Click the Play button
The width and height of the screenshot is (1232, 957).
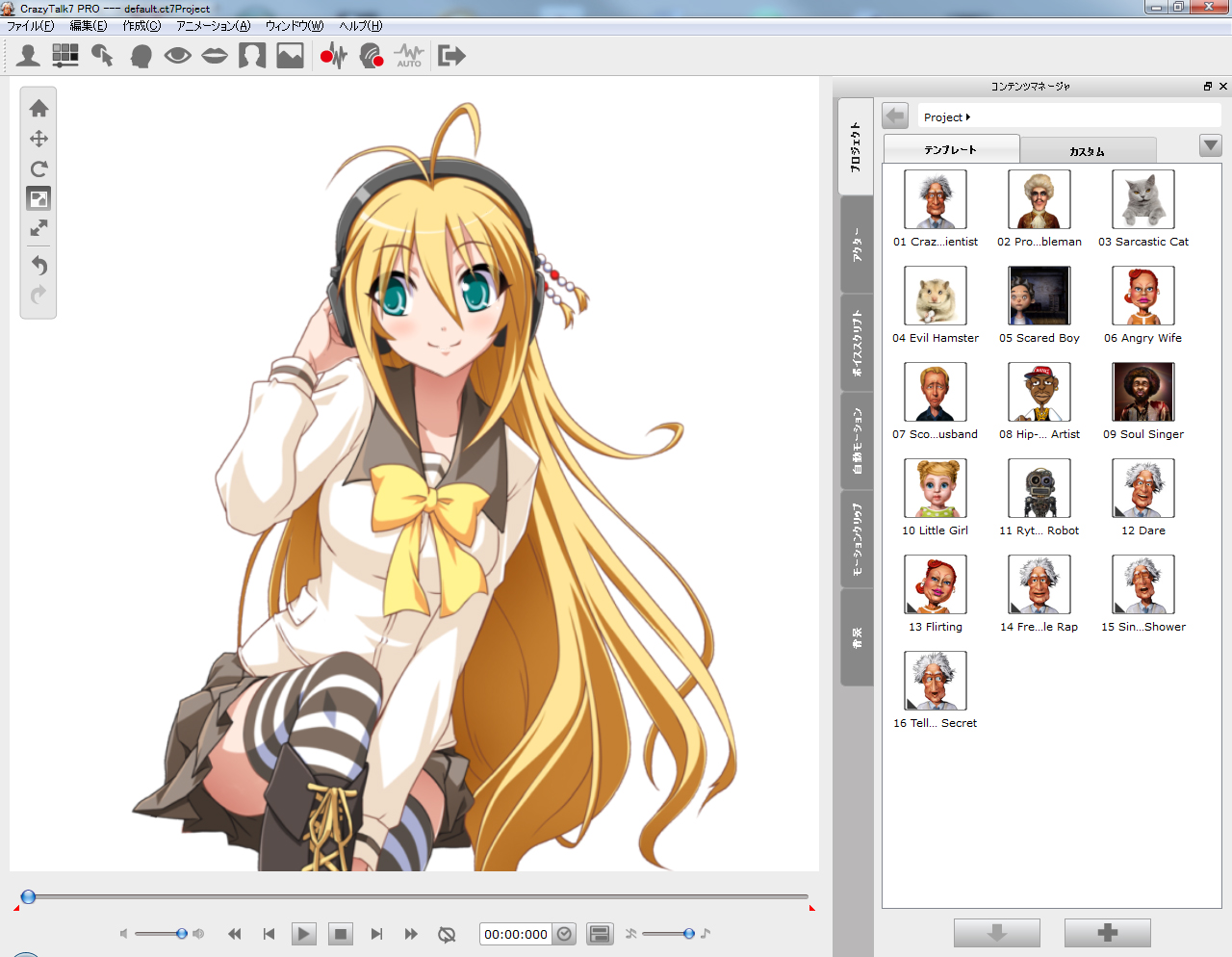304,934
